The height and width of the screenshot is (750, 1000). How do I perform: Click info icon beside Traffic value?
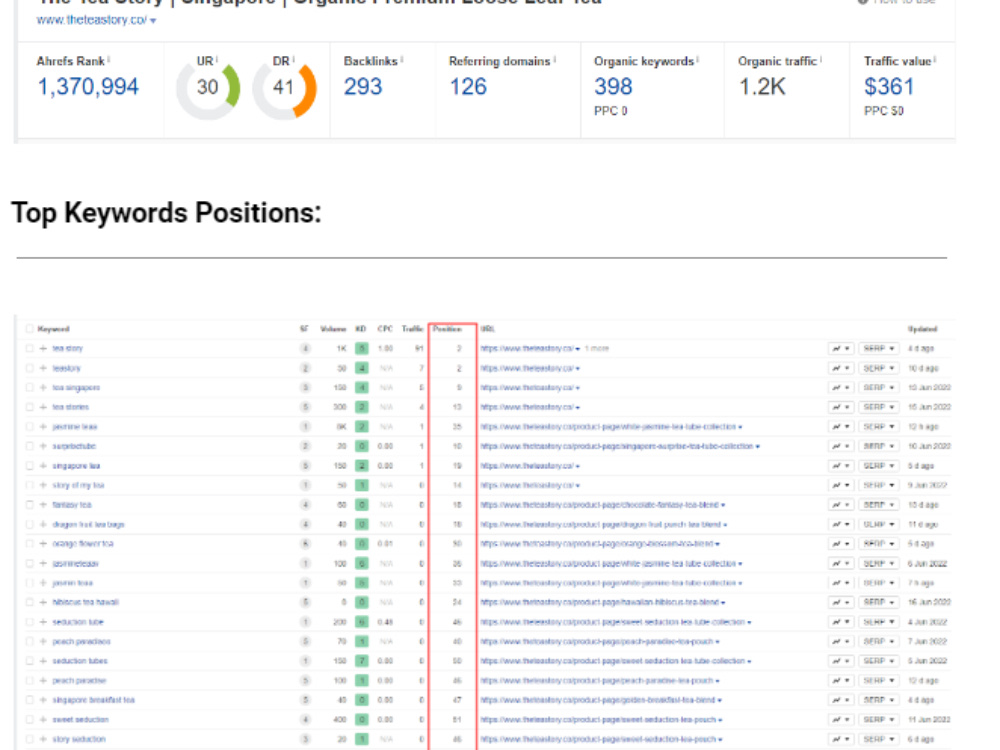[x=934, y=59]
